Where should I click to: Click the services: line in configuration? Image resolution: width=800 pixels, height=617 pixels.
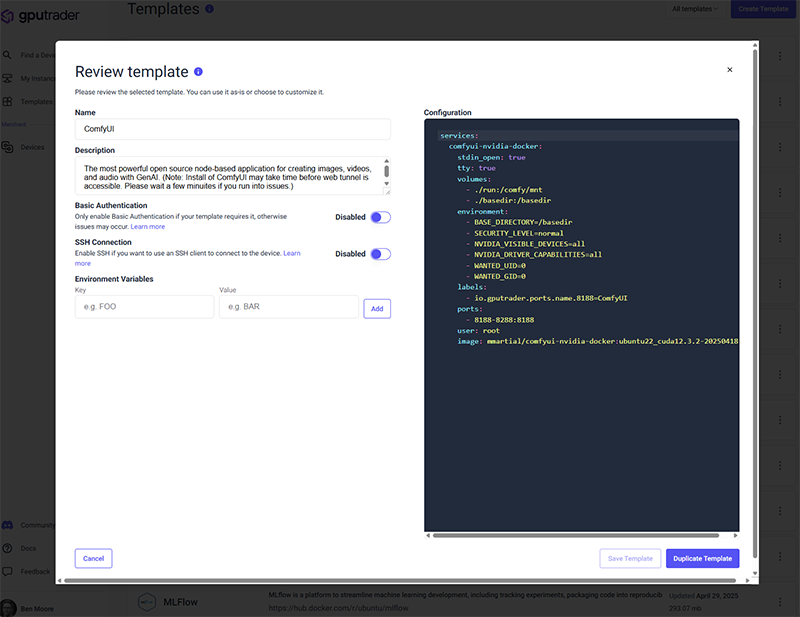pyautogui.click(x=459, y=136)
